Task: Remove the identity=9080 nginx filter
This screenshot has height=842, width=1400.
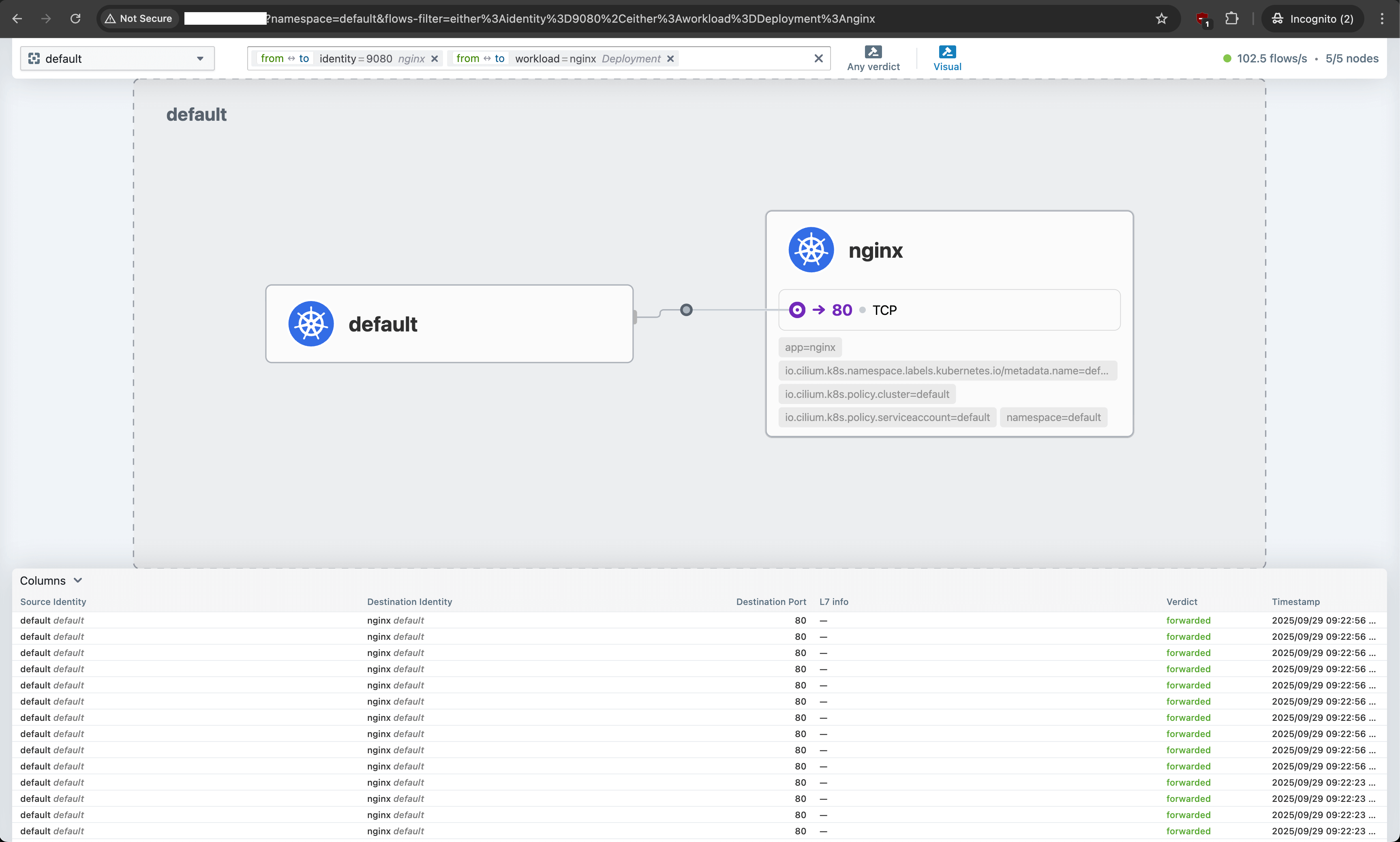Action: tap(435, 58)
